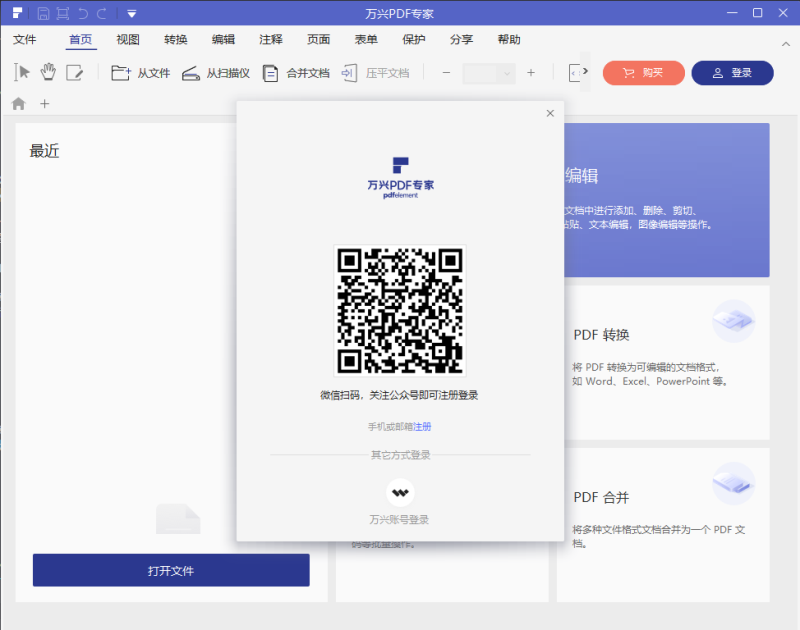Image resolution: width=800 pixels, height=630 pixels.
Task: Expand the zoom level dropdown
Action: pos(506,73)
